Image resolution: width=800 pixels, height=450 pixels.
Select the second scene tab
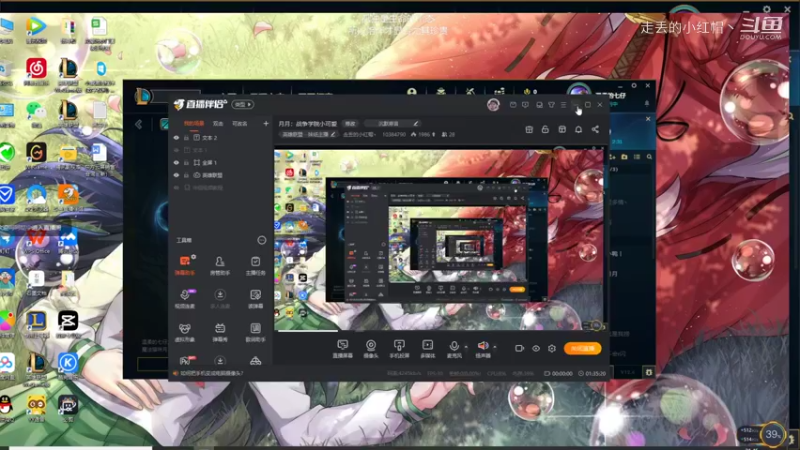(x=218, y=123)
